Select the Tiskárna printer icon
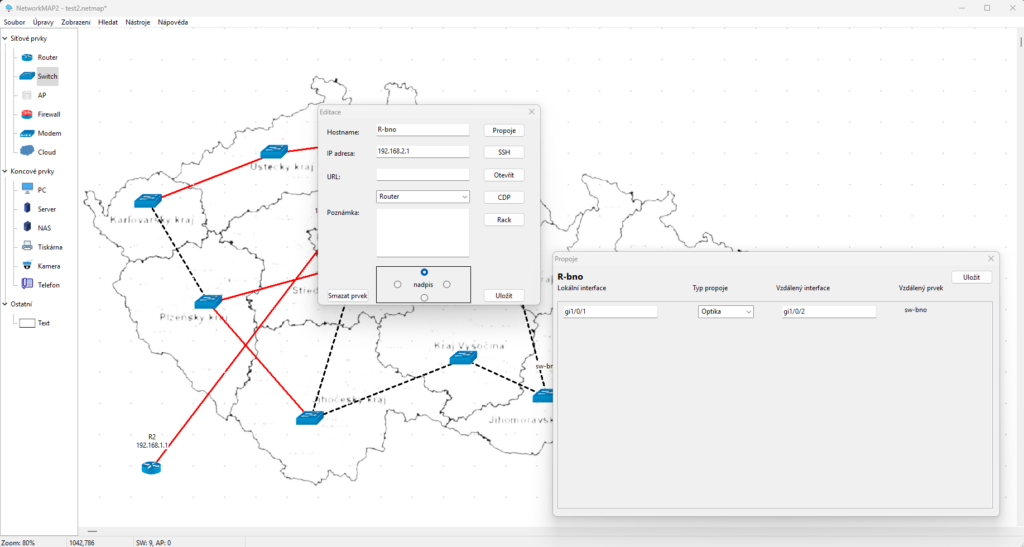This screenshot has width=1024, height=547. (27, 247)
